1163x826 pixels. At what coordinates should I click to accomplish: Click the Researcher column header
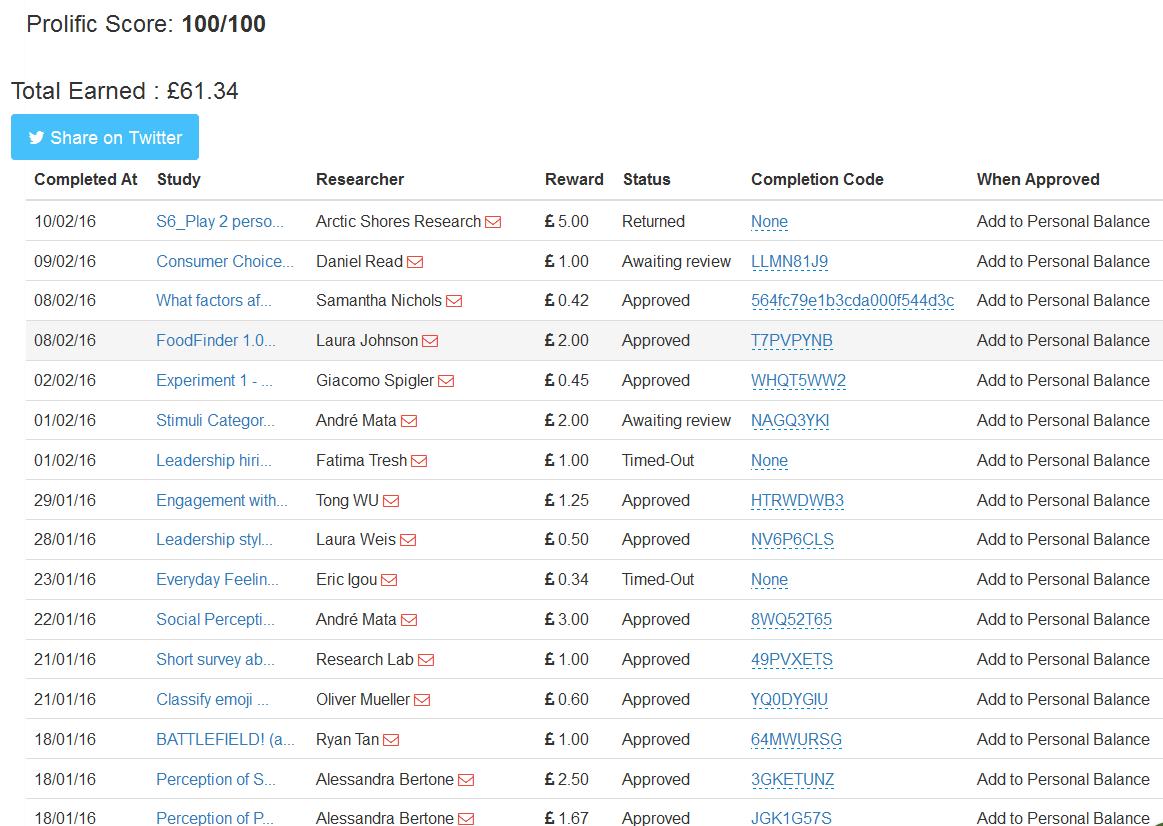click(360, 179)
